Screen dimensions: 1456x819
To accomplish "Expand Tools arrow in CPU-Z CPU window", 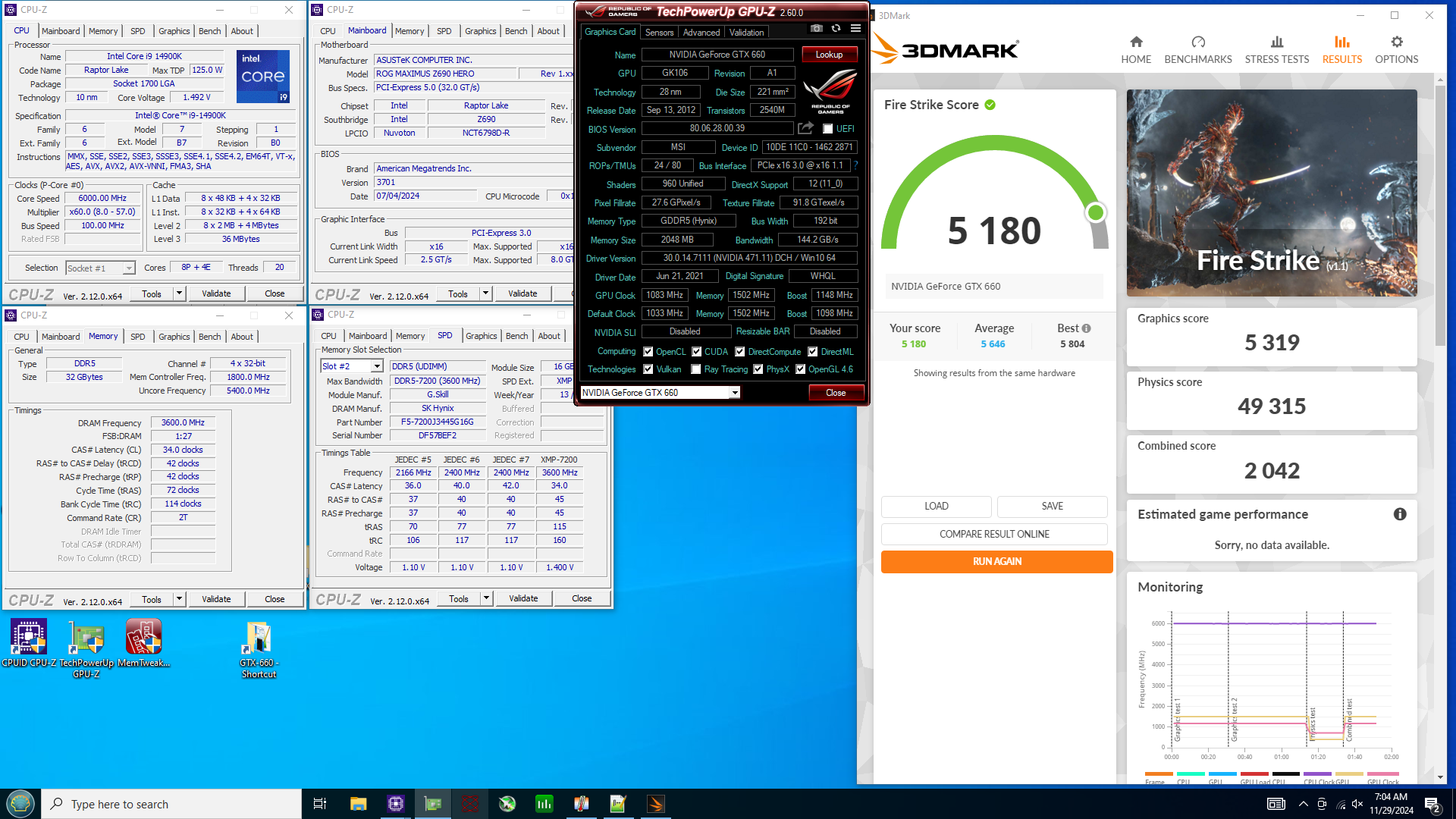I will (x=180, y=293).
